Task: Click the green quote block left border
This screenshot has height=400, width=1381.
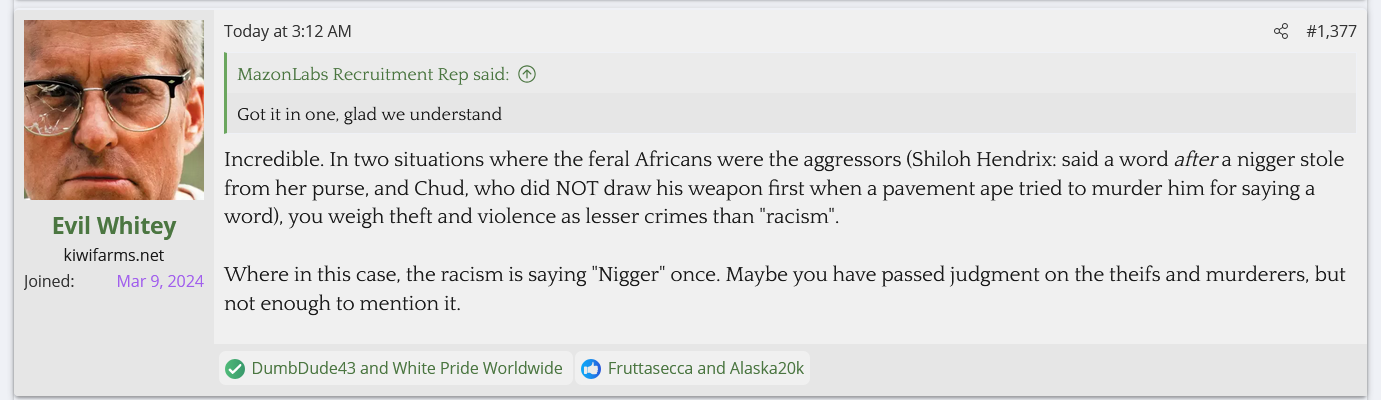Action: [226, 93]
